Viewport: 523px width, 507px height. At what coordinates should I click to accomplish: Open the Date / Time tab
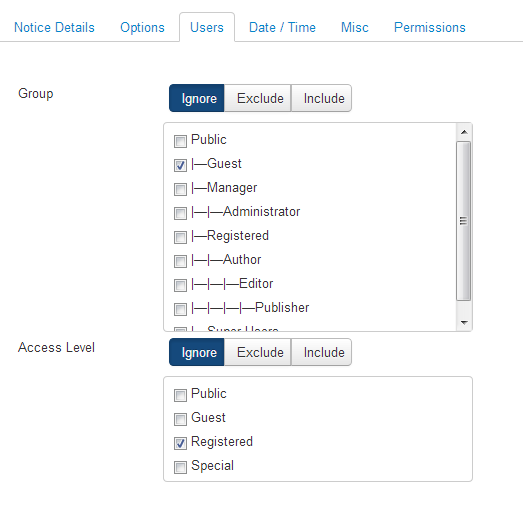pos(282,27)
